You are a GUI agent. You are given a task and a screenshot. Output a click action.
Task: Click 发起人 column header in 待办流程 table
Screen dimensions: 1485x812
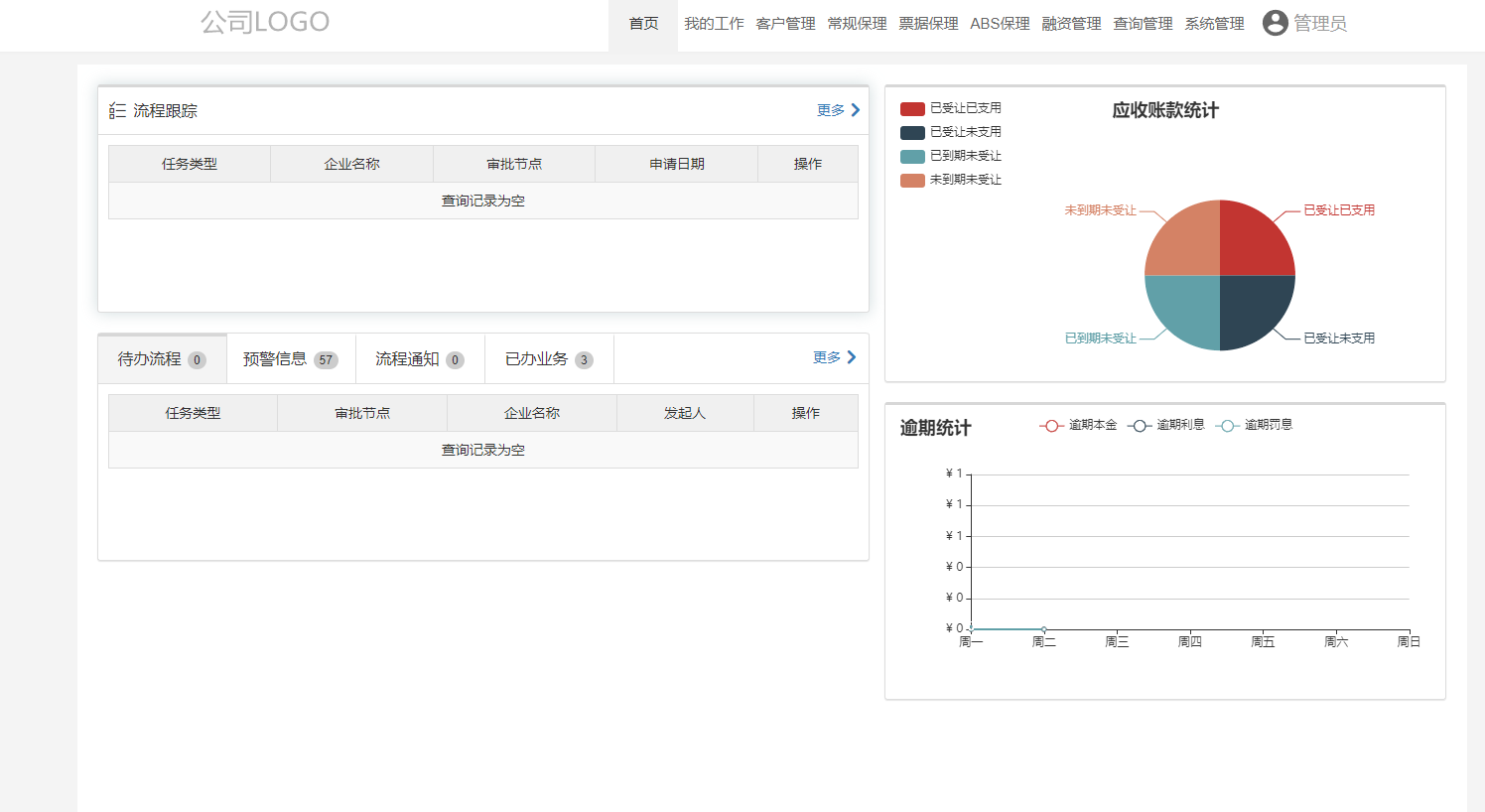coord(685,413)
